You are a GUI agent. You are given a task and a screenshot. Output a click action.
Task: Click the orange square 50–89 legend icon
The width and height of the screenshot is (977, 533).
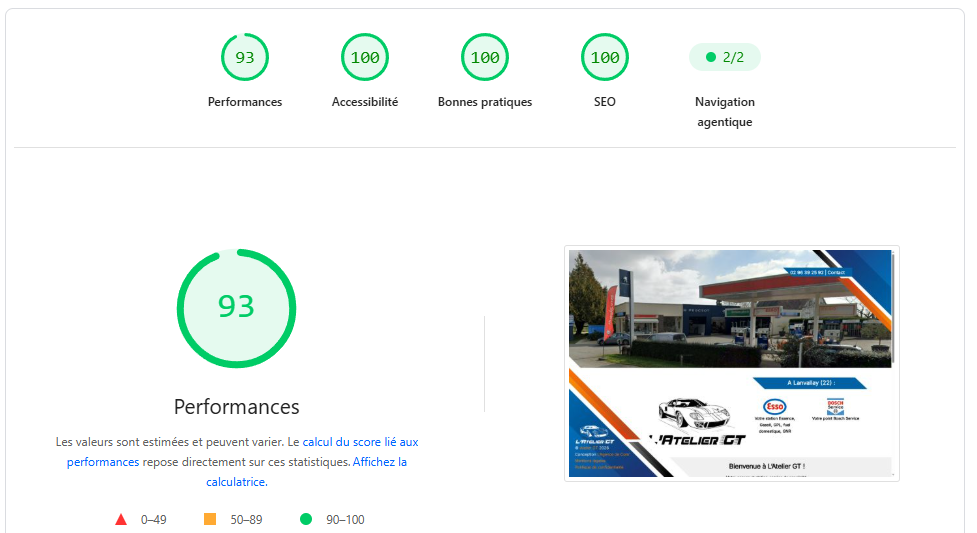(x=210, y=519)
